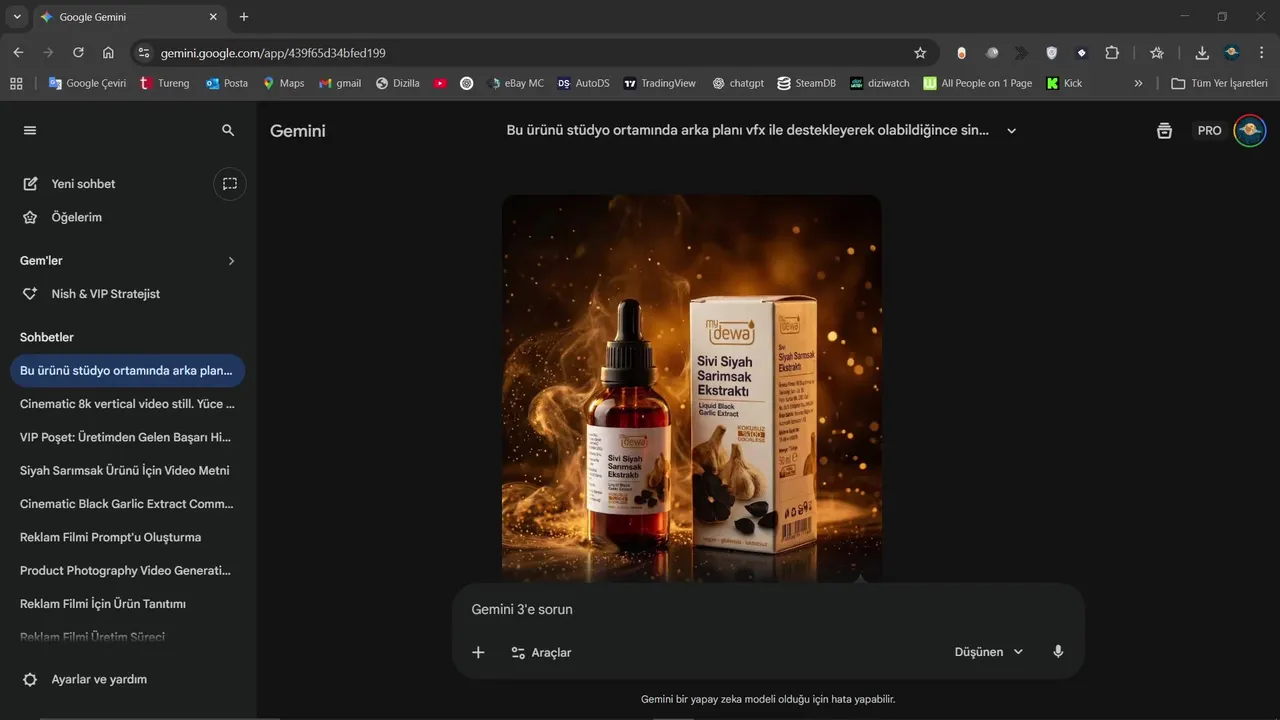1280x720 pixels.
Task: Go to the browser home page icon
Action: (x=108, y=53)
